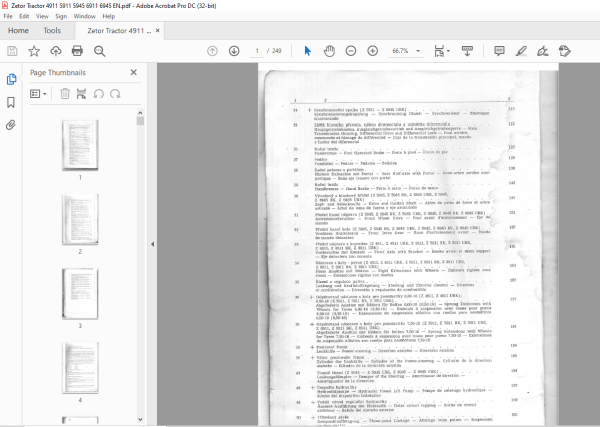Select page 2 thumbnail
This screenshot has width=600, height=427.
[x=80, y=219]
